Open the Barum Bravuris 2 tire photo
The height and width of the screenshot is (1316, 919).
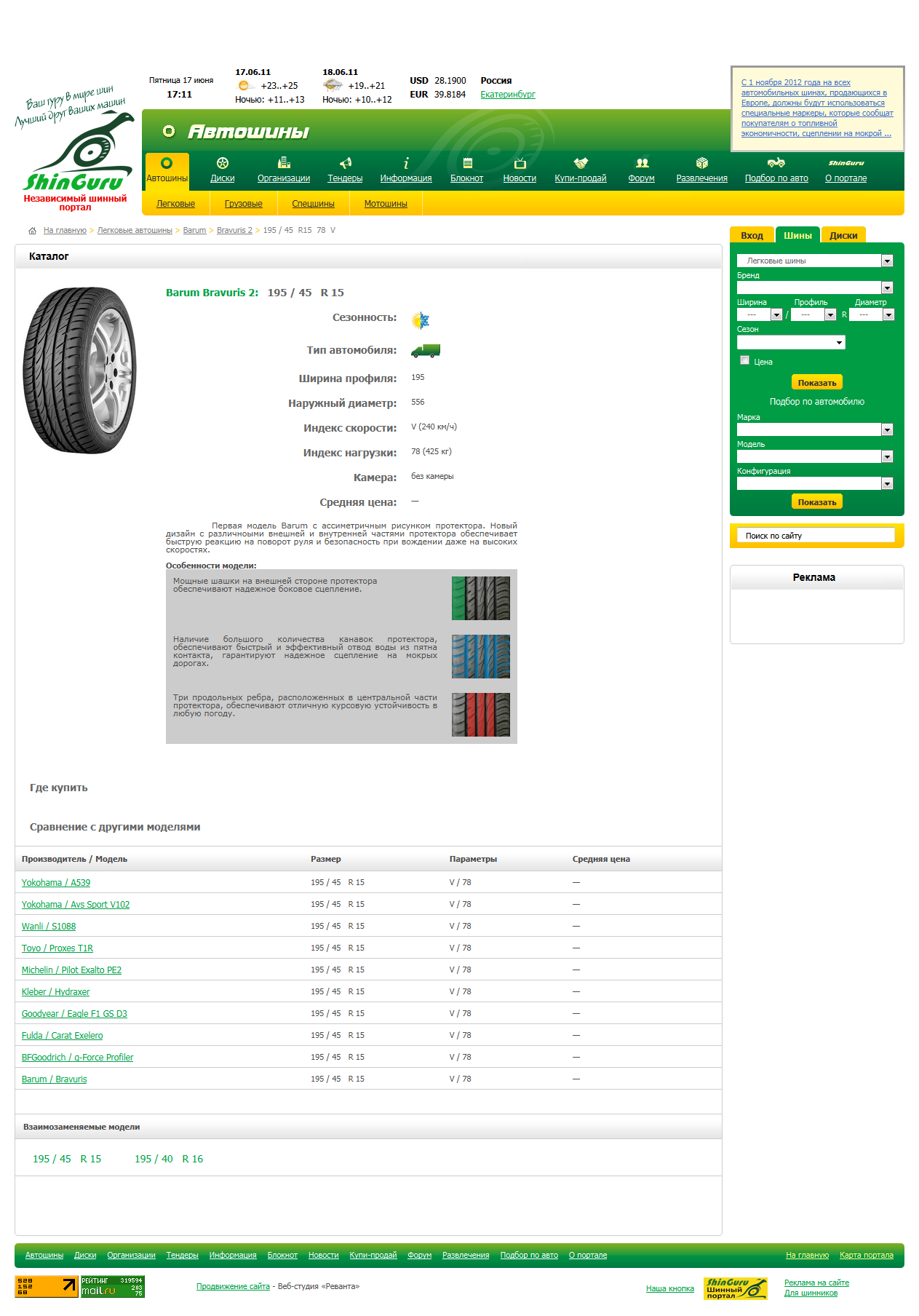[x=80, y=370]
